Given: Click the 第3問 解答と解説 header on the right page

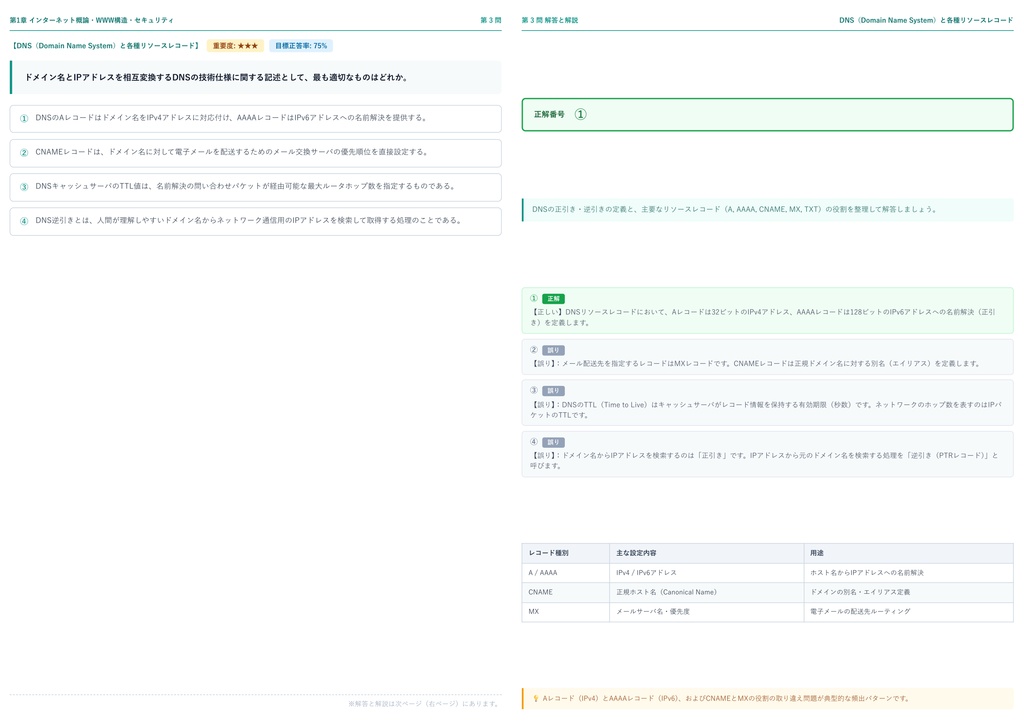Looking at the screenshot, I should point(550,20).
